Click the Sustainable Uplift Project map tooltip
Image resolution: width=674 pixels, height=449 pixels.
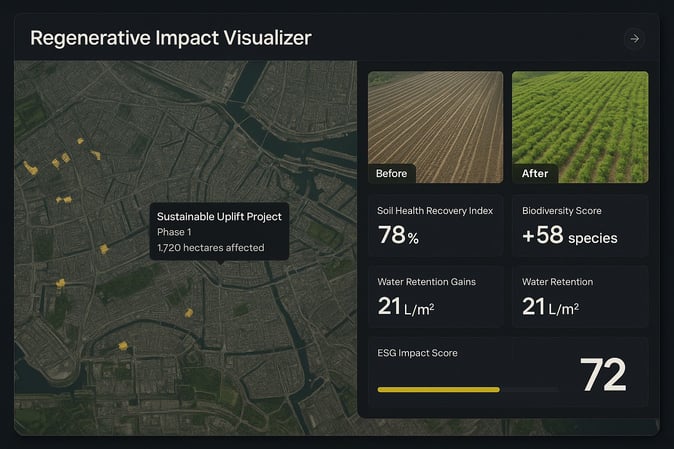coord(219,232)
